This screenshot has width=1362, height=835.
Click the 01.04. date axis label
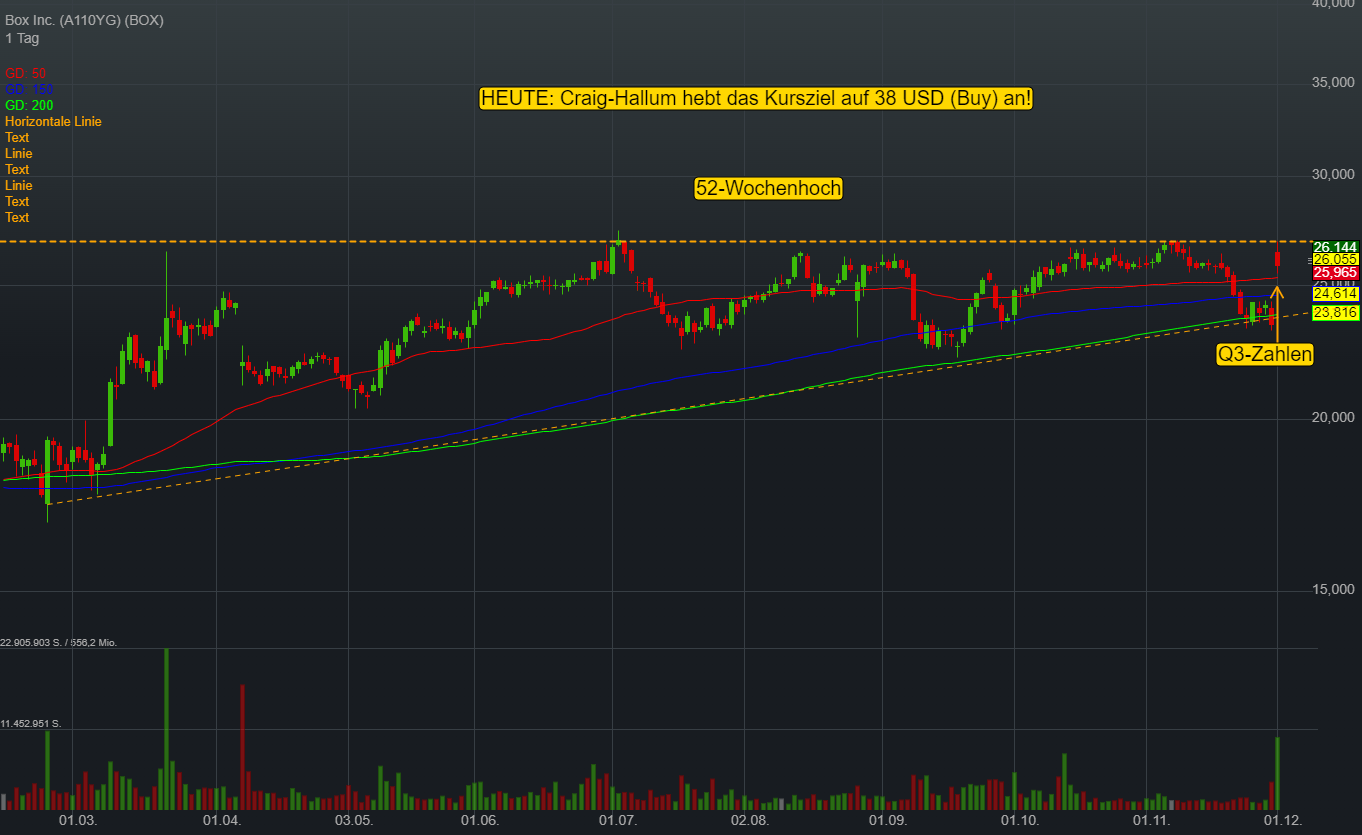coord(222,820)
